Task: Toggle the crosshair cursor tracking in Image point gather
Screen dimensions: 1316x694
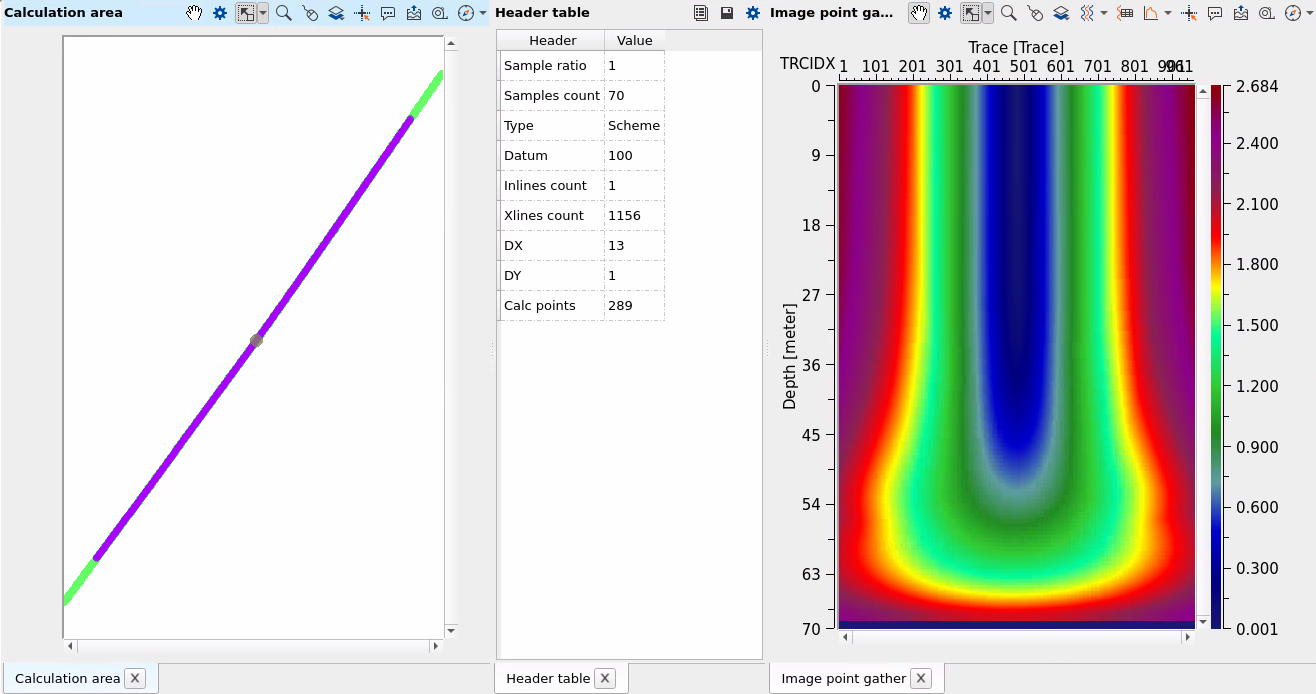Action: click(1189, 13)
